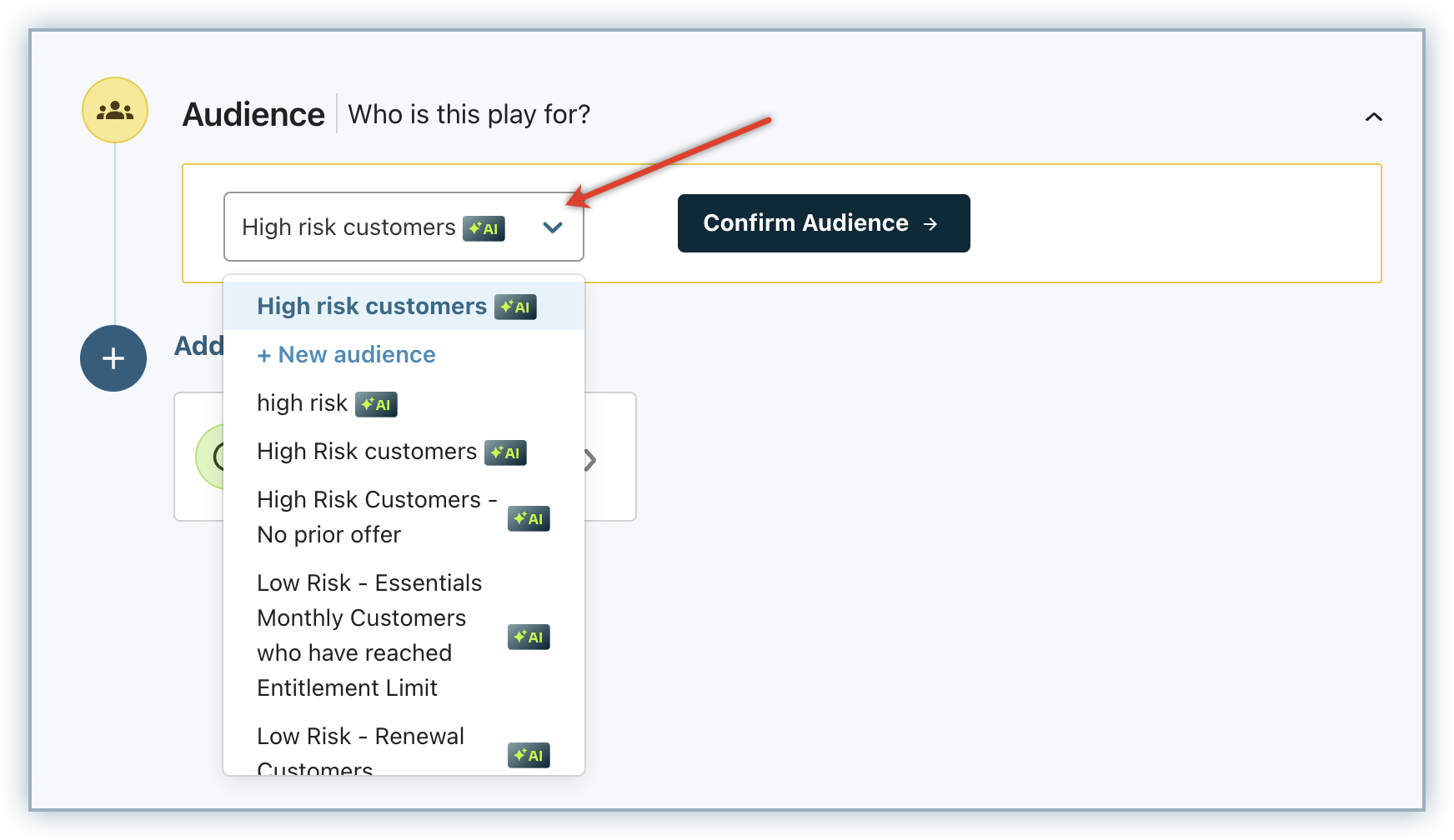Click the right chevron on the step card
Viewport: 1454px width, 840px height.
590,460
